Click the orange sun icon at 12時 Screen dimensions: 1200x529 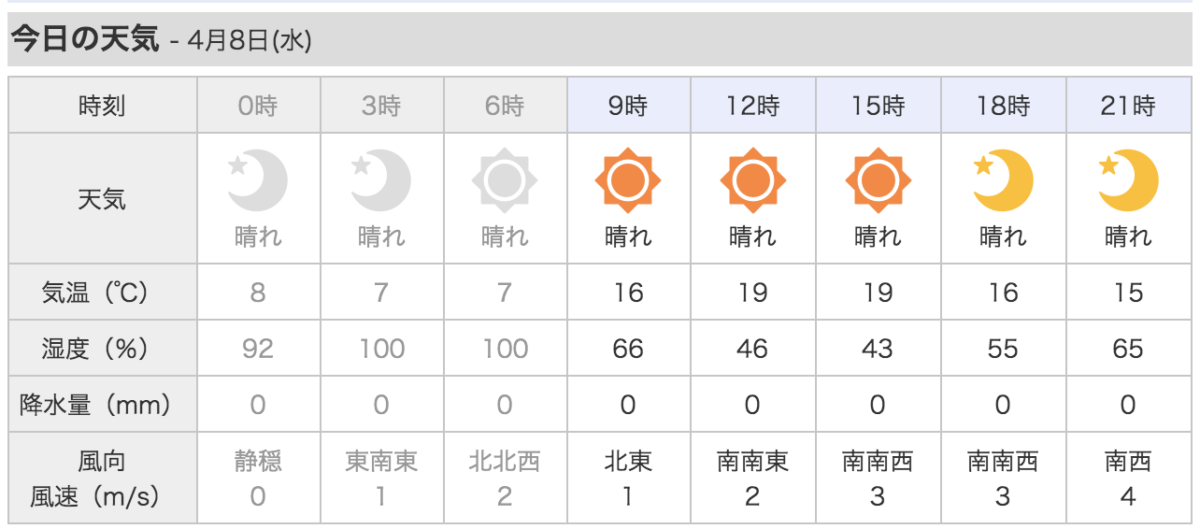pos(753,181)
